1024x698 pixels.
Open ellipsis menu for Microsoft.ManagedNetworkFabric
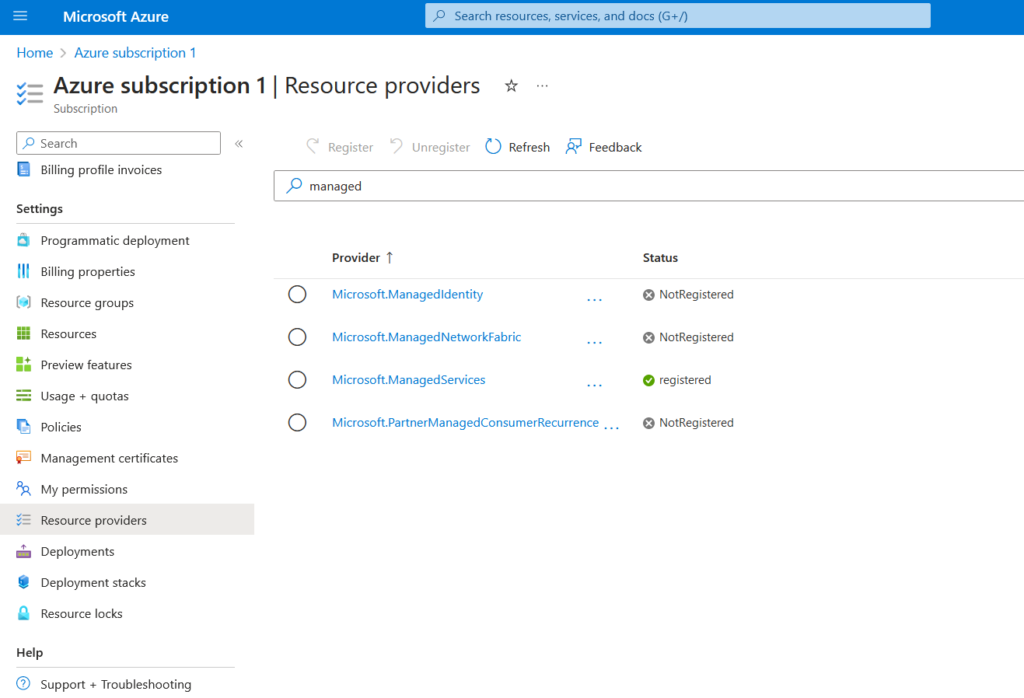pyautogui.click(x=594, y=343)
